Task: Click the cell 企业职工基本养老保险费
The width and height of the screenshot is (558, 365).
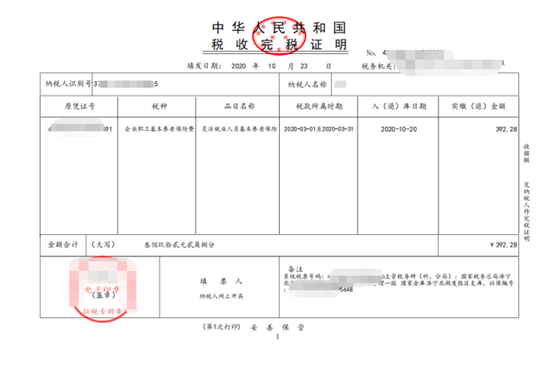Action: 159,129
